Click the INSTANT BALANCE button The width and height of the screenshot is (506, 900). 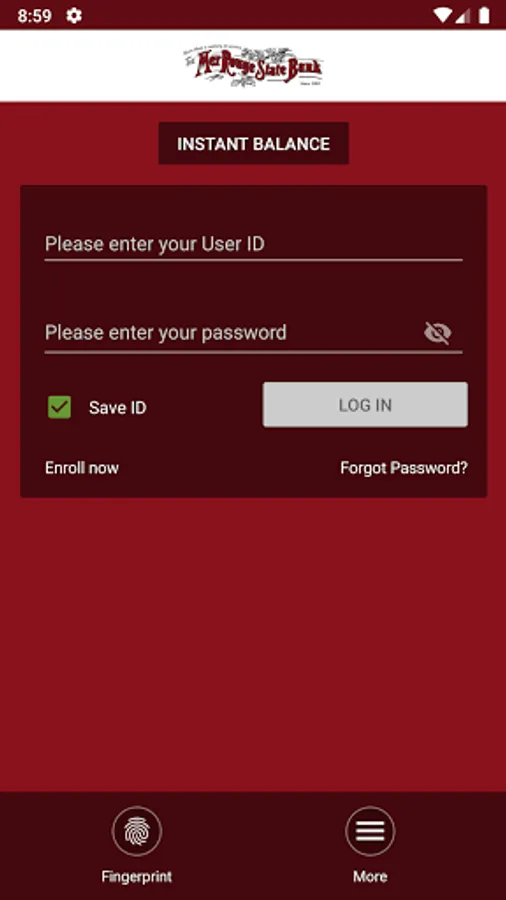point(254,143)
